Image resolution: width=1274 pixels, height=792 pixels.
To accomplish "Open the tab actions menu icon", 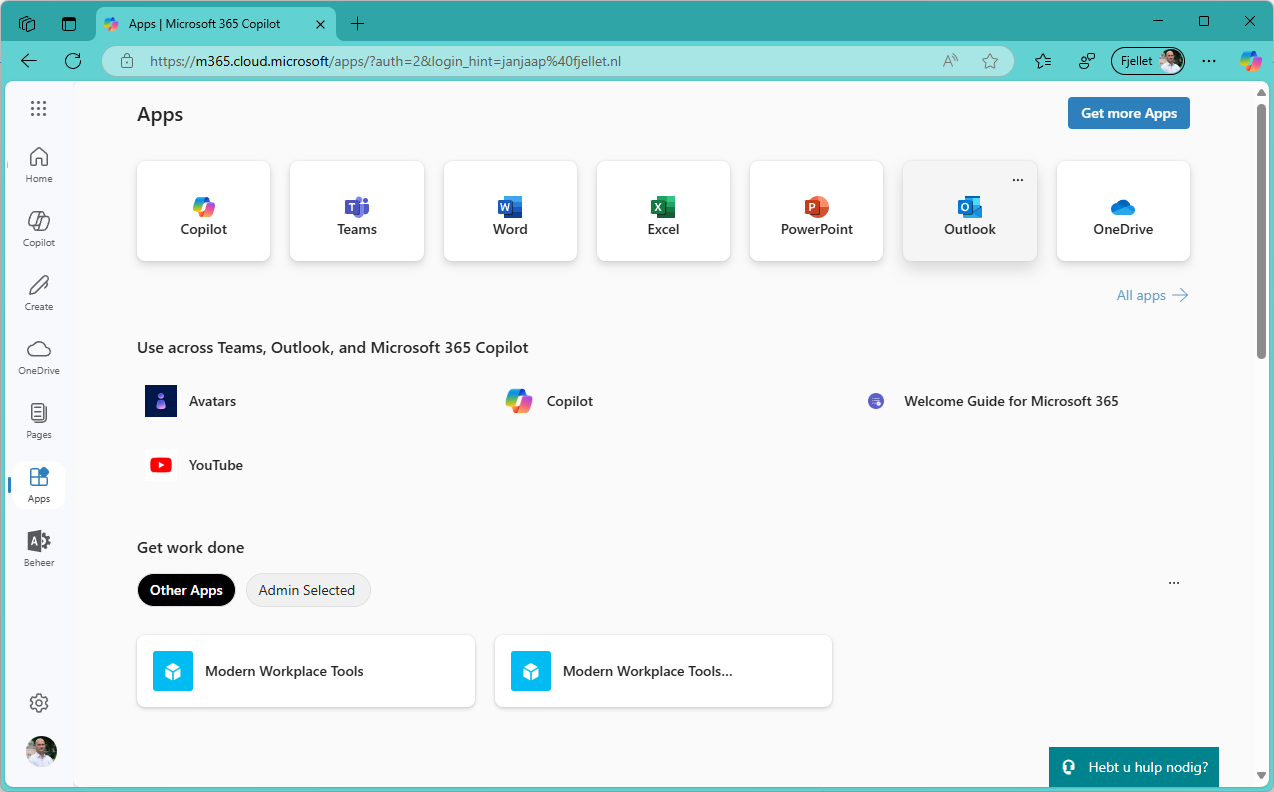I will [69, 23].
